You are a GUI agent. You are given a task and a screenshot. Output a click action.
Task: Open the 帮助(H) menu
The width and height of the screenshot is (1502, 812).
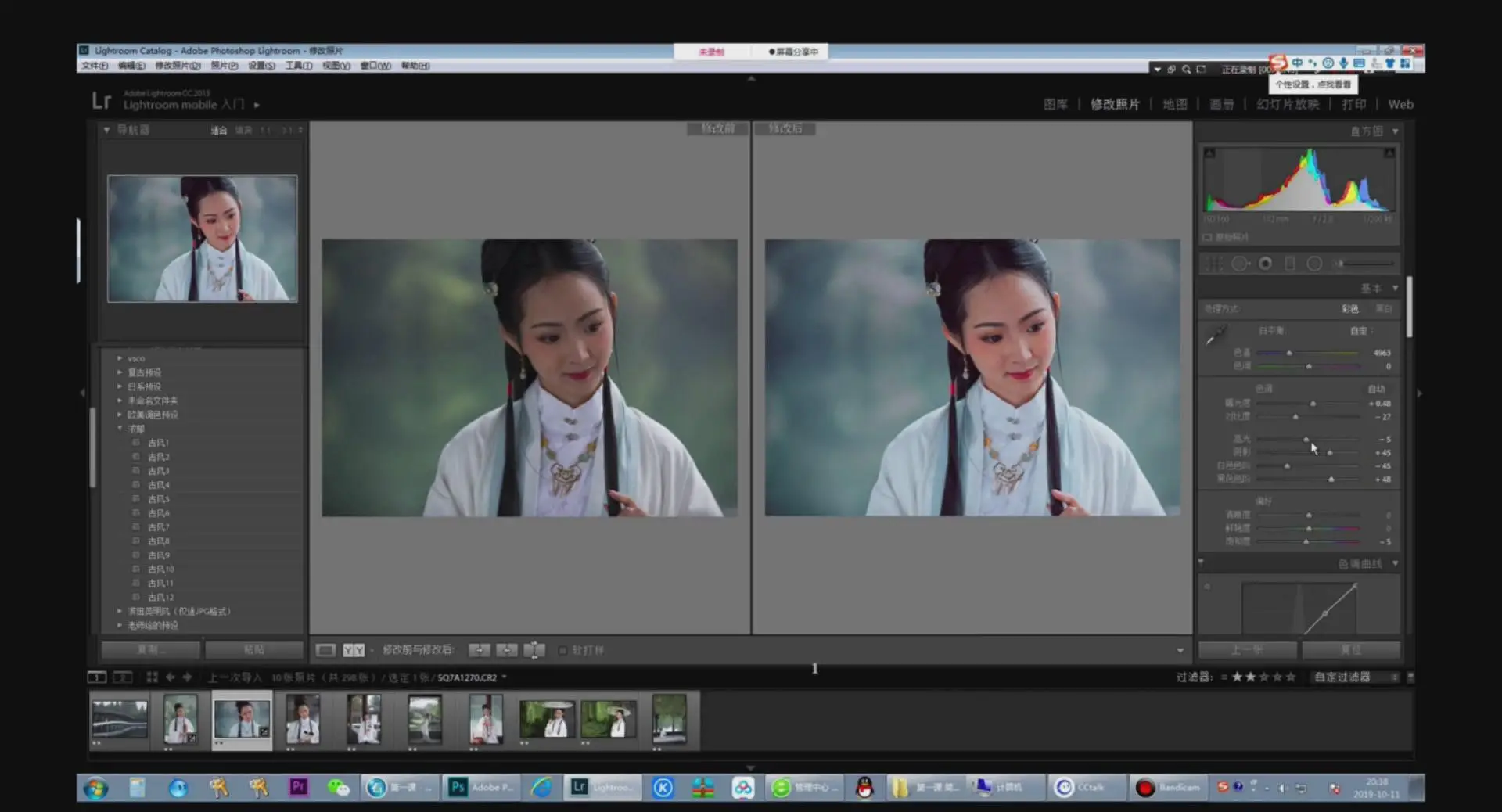415,66
